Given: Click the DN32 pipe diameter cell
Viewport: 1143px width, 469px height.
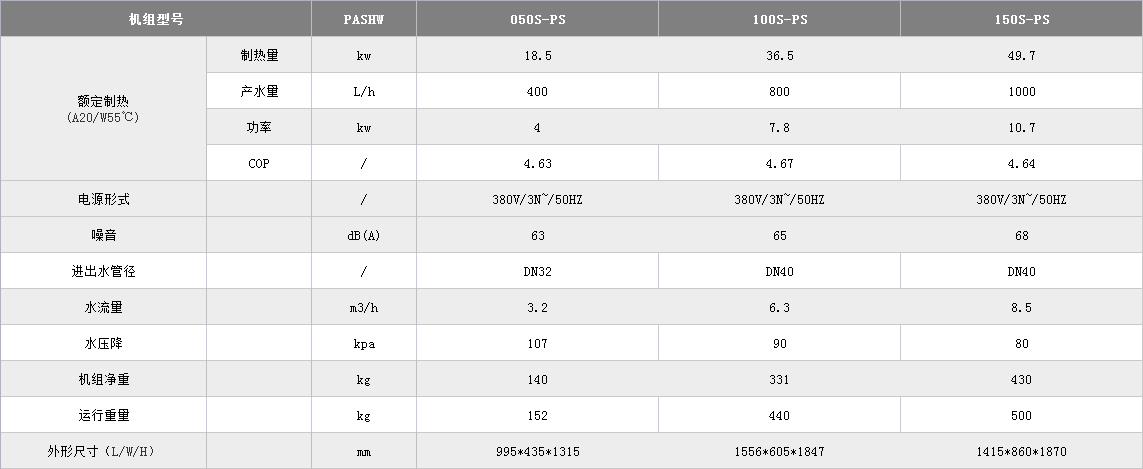Looking at the screenshot, I should pyautogui.click(x=537, y=271).
